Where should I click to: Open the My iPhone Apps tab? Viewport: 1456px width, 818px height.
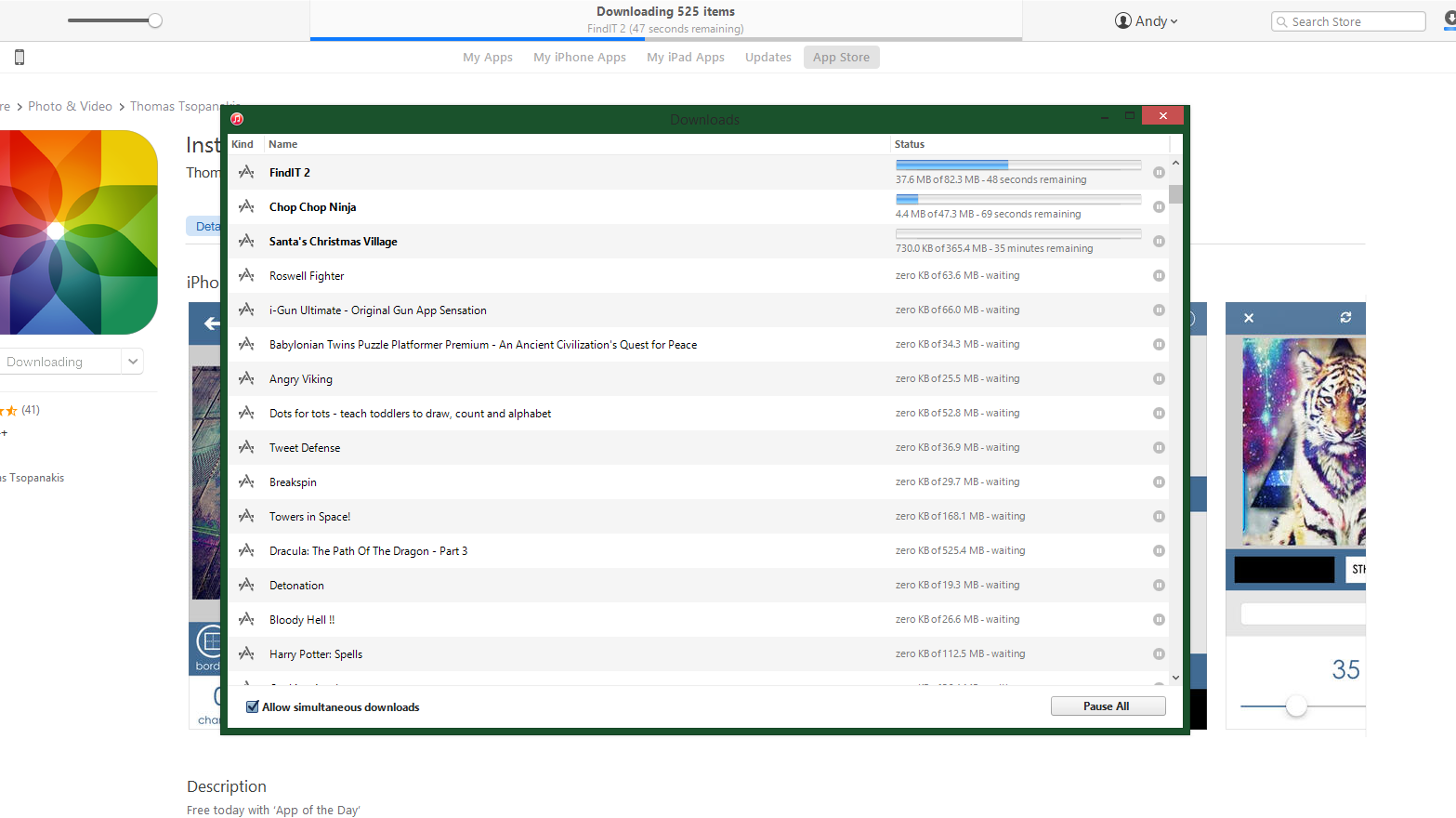click(x=580, y=58)
